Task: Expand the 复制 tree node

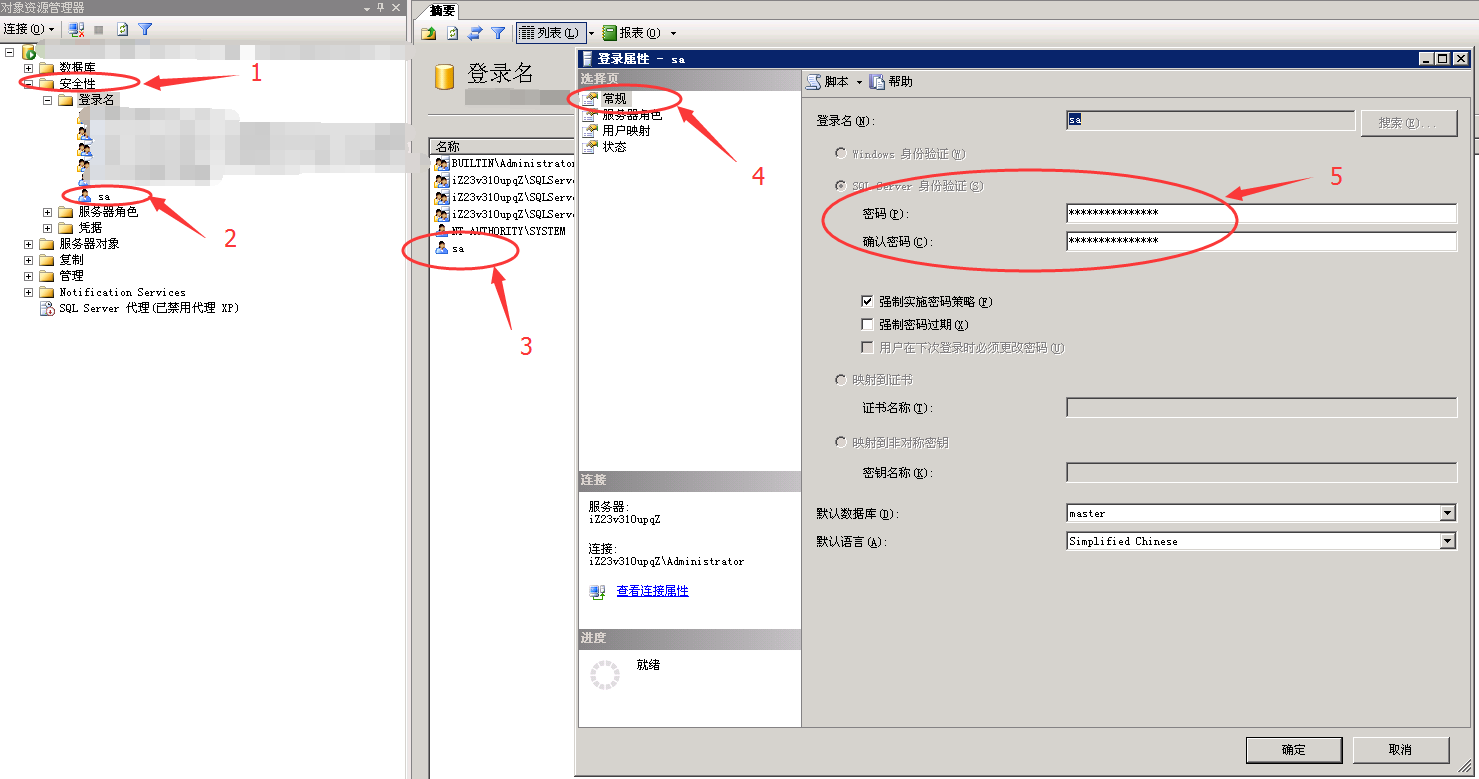Action: tap(28, 260)
